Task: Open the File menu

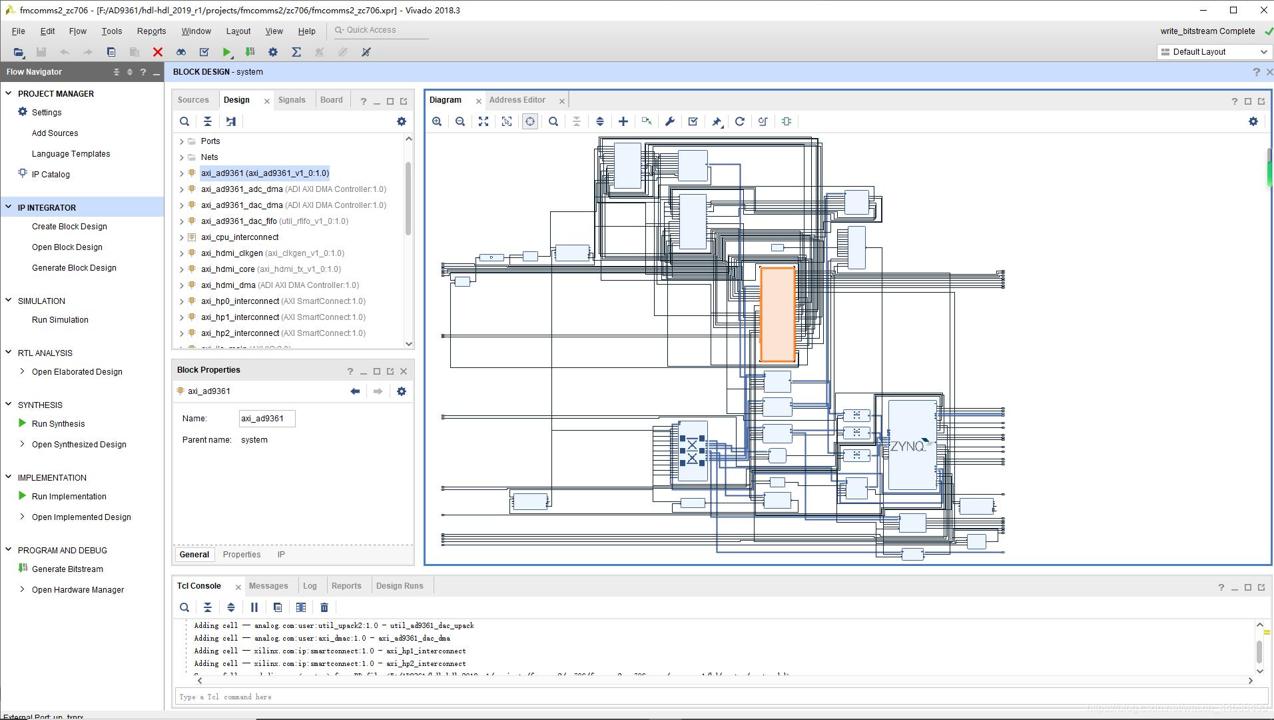Action: (x=18, y=31)
